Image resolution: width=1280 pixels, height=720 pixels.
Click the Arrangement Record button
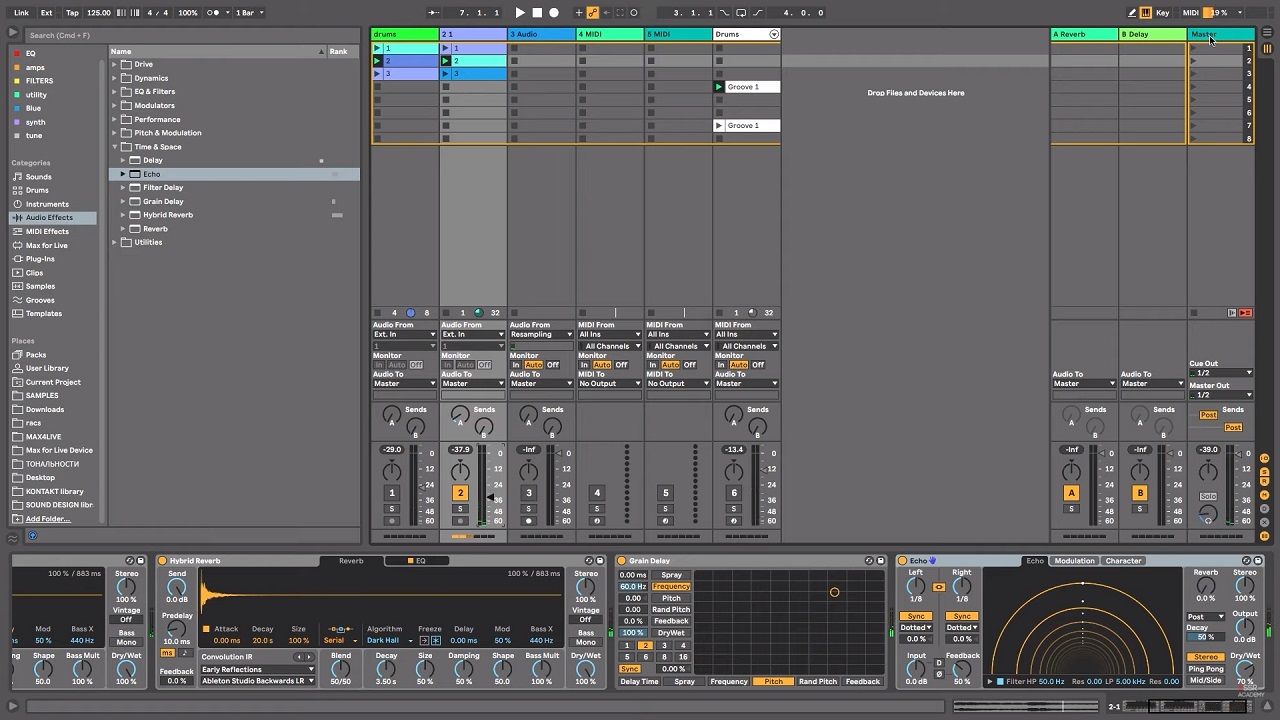point(554,13)
